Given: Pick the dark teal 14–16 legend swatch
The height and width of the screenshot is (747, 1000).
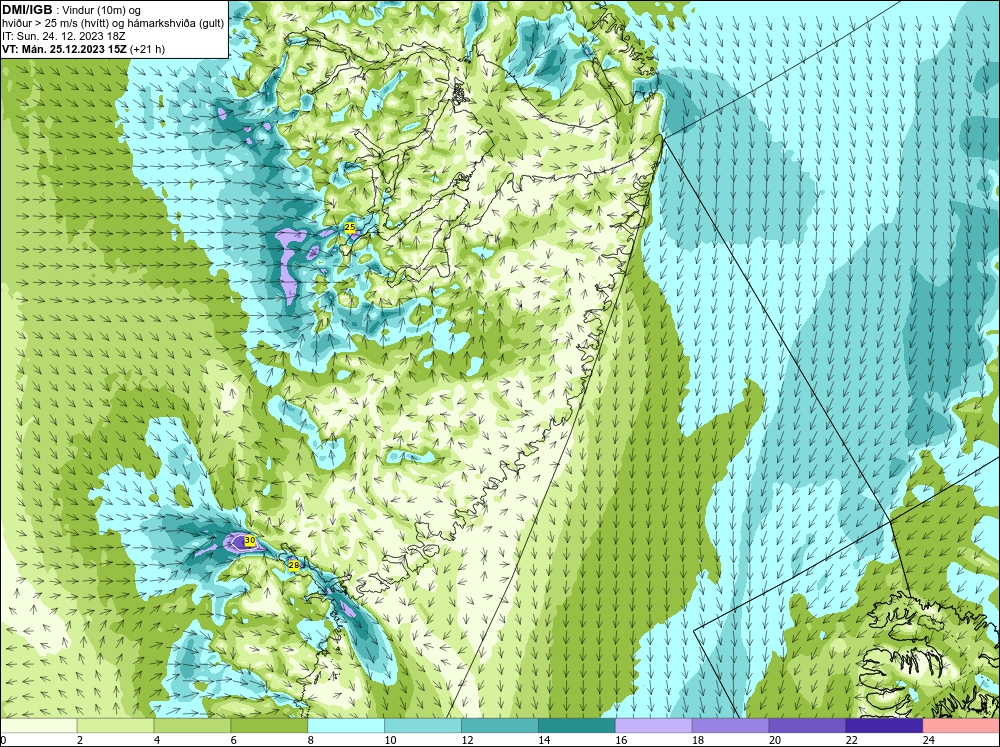Looking at the screenshot, I should [577, 726].
